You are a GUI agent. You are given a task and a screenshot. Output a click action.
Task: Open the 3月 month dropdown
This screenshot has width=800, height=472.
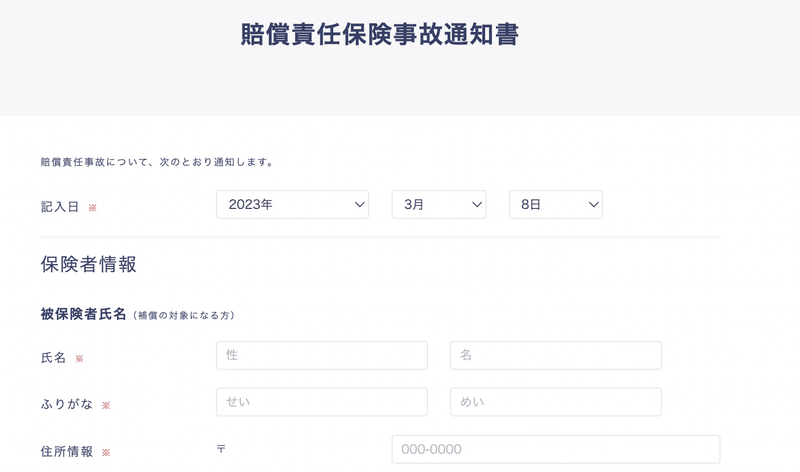439,205
